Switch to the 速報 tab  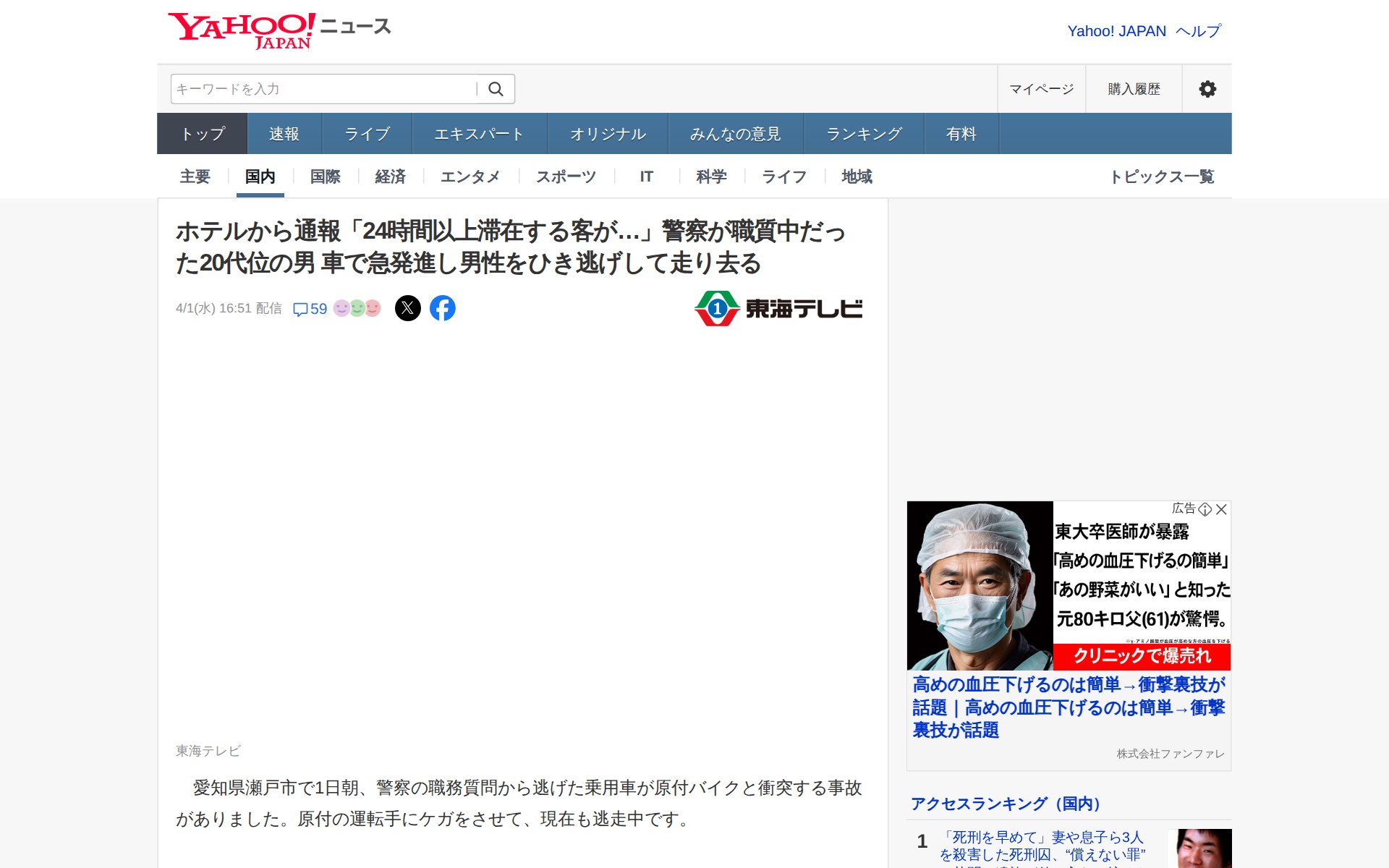pyautogui.click(x=284, y=134)
